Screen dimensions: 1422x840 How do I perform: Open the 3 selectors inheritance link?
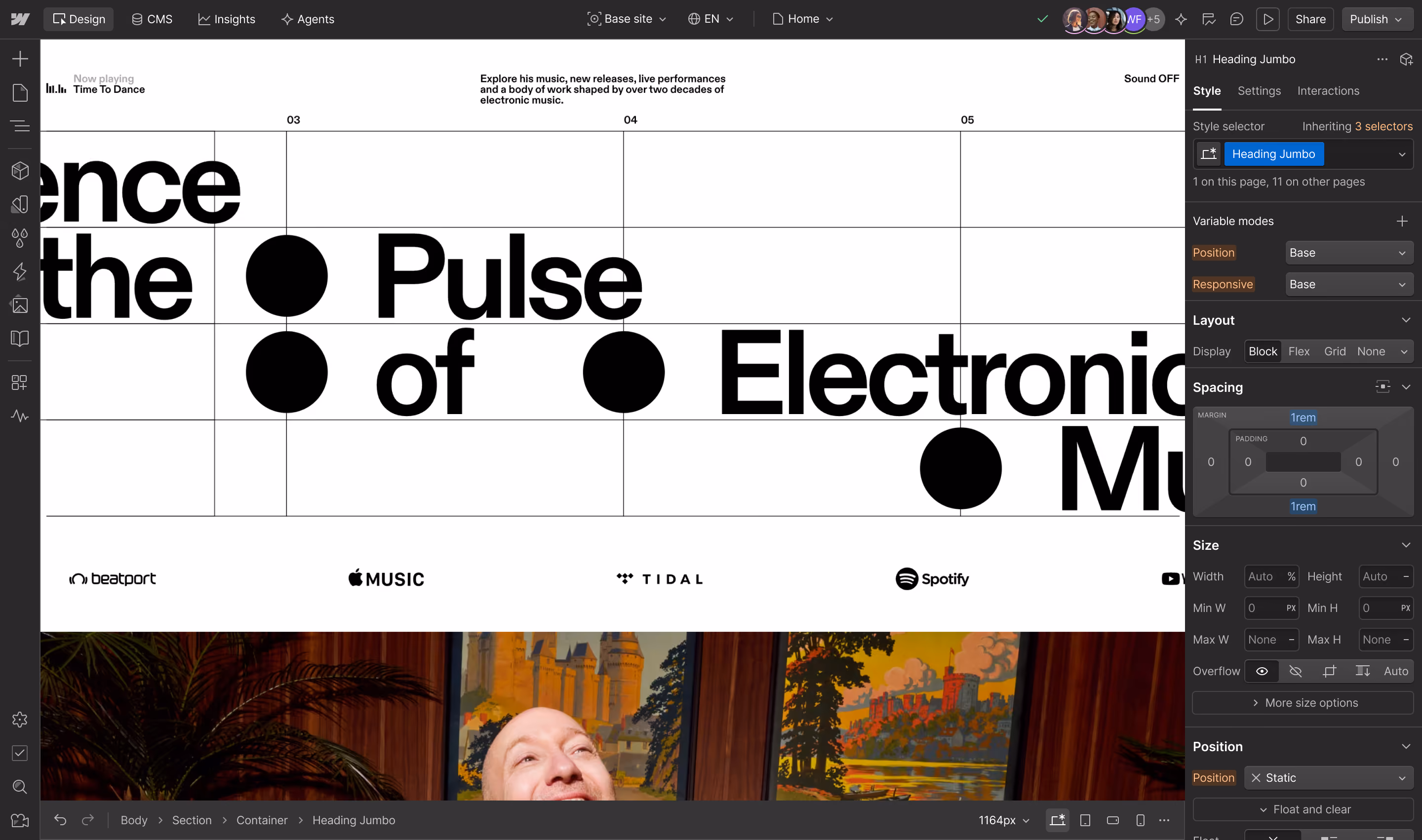coord(1383,127)
